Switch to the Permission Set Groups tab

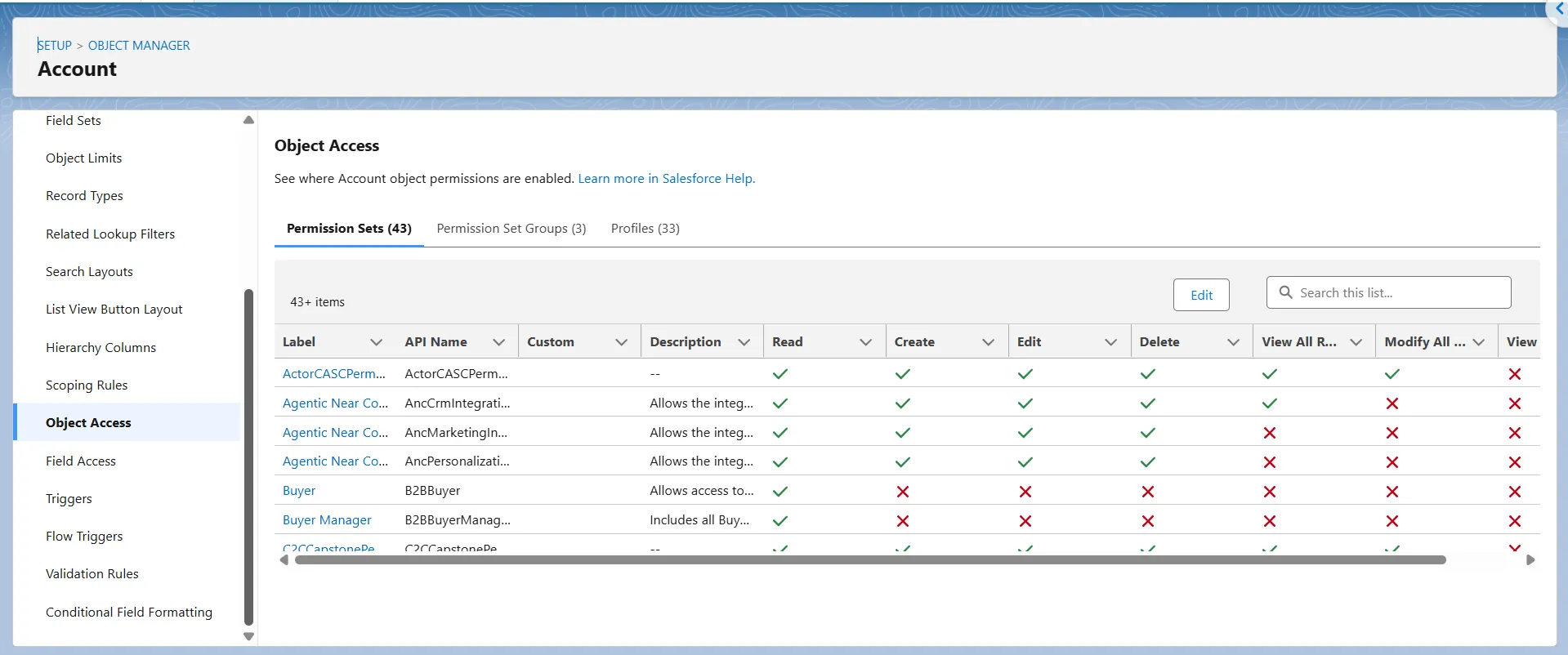click(511, 229)
